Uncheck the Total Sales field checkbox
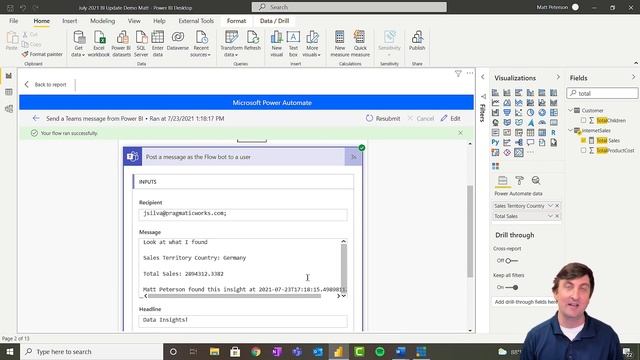The width and height of the screenshot is (640, 360). click(x=583, y=140)
